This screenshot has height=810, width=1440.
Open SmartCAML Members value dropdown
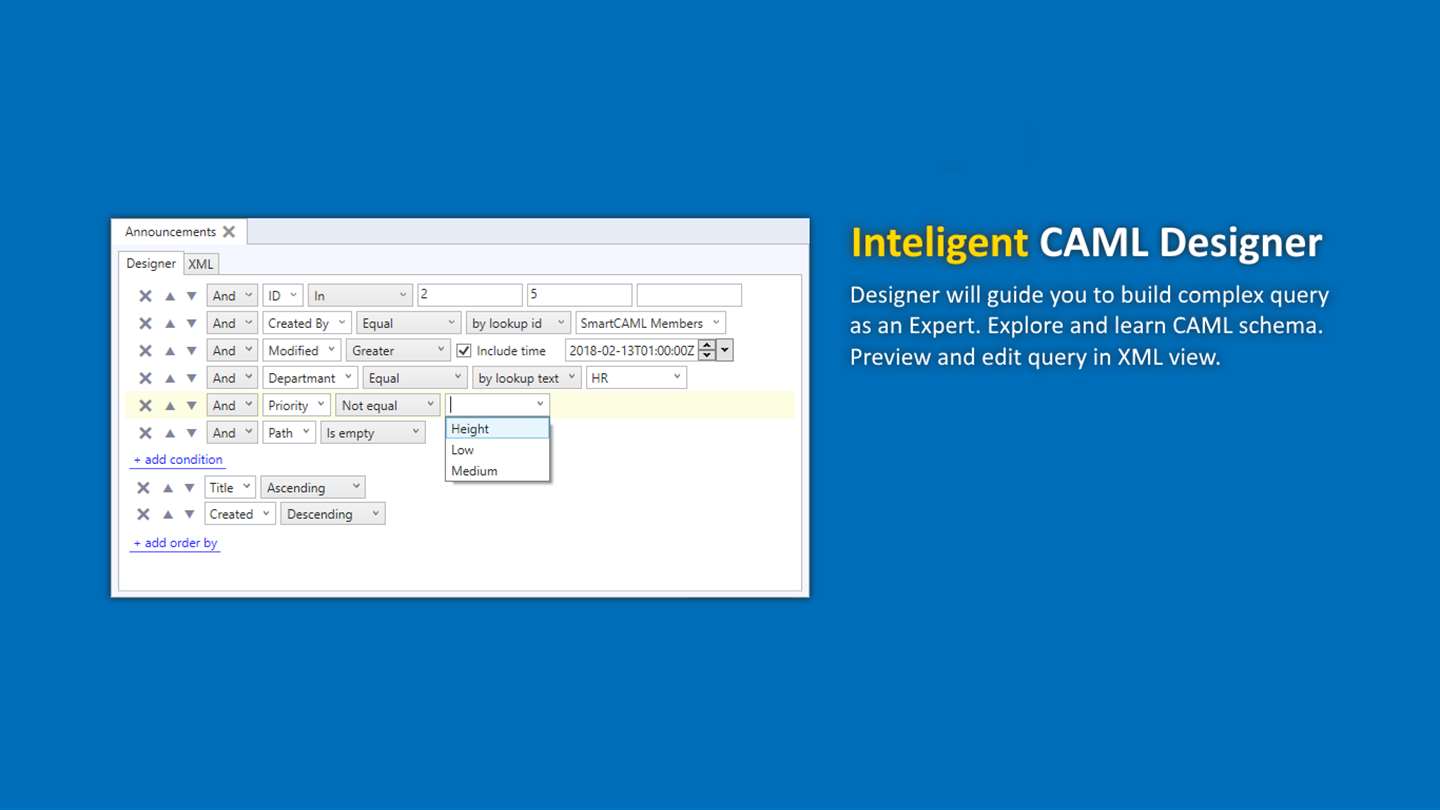[651, 323]
